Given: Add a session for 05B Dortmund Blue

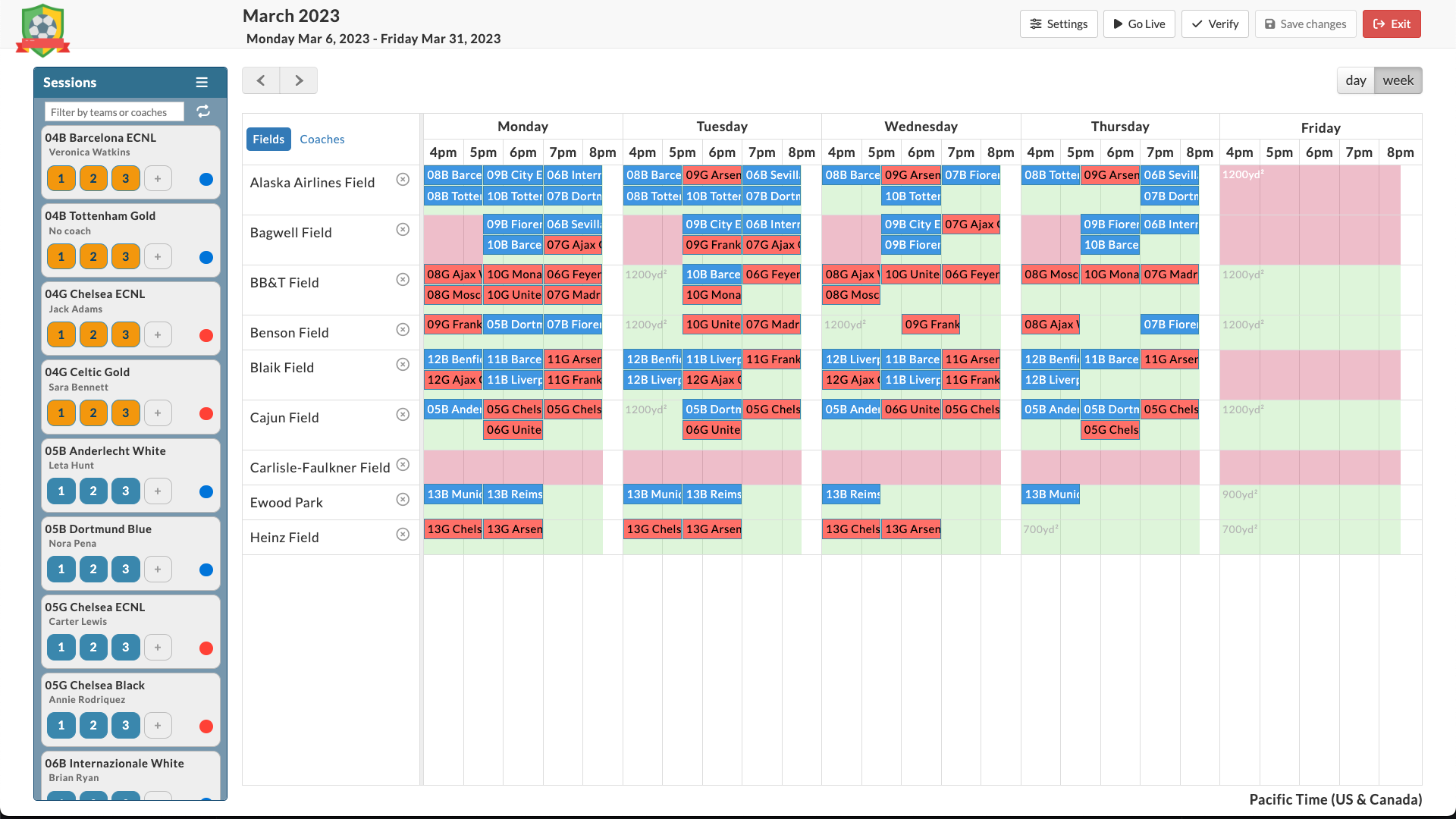Looking at the screenshot, I should click(158, 569).
